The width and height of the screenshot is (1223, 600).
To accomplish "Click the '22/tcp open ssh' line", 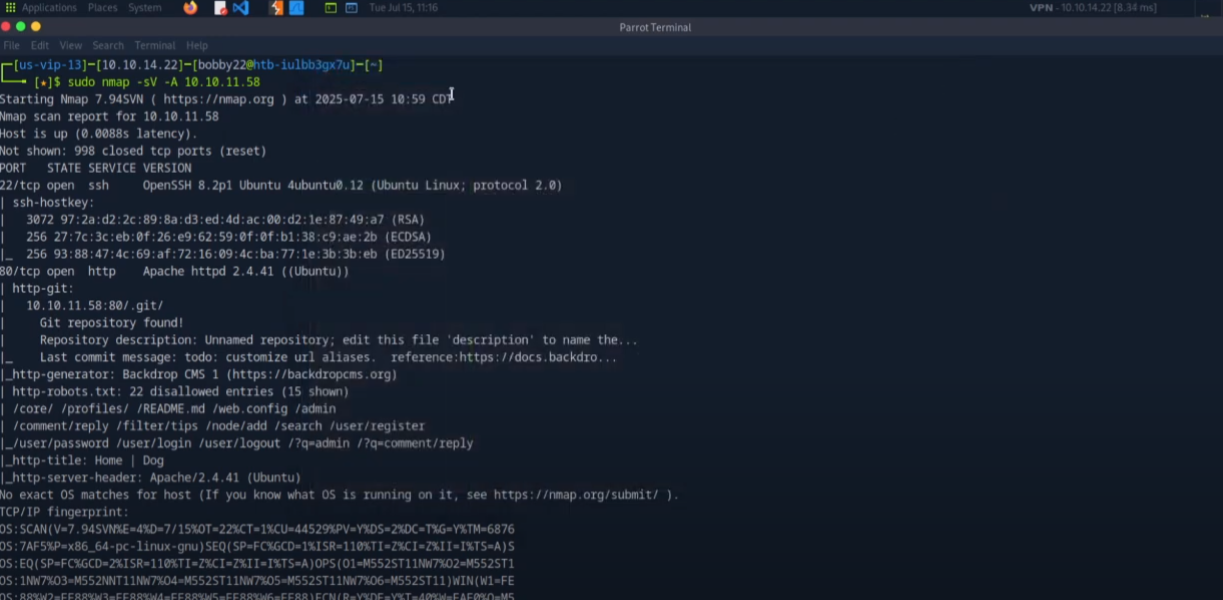I will 281,185.
